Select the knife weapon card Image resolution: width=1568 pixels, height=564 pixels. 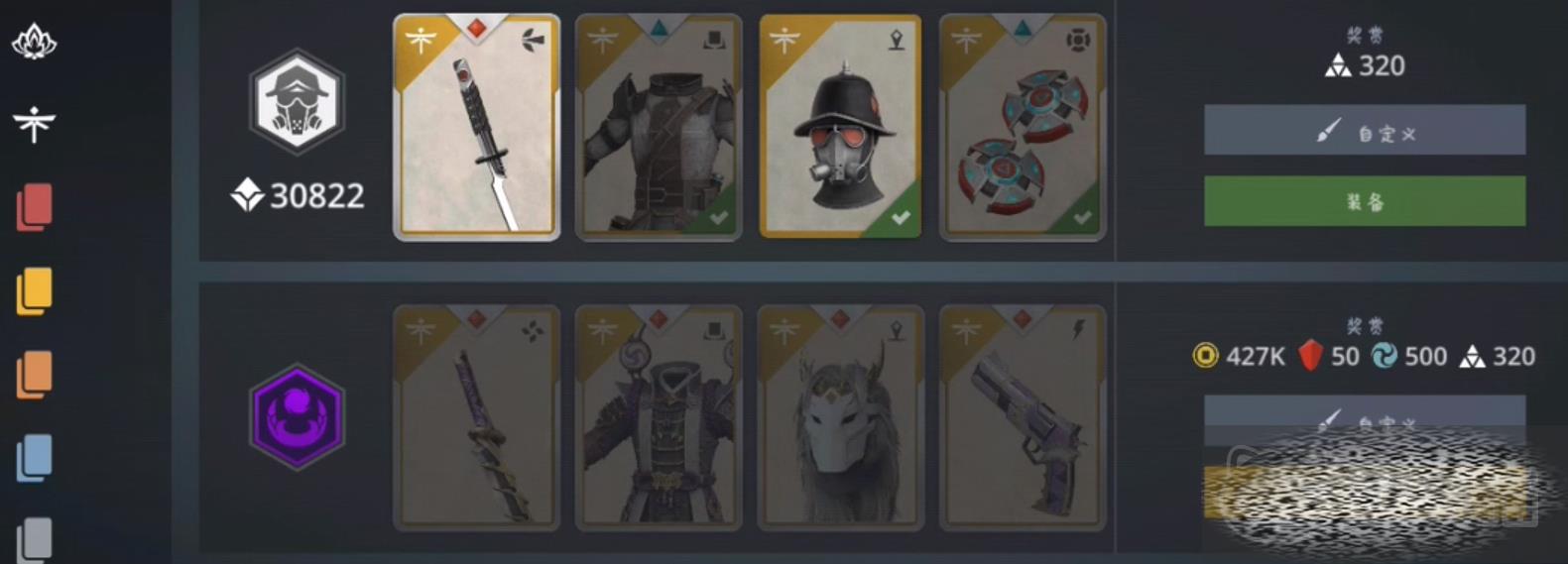click(x=477, y=127)
